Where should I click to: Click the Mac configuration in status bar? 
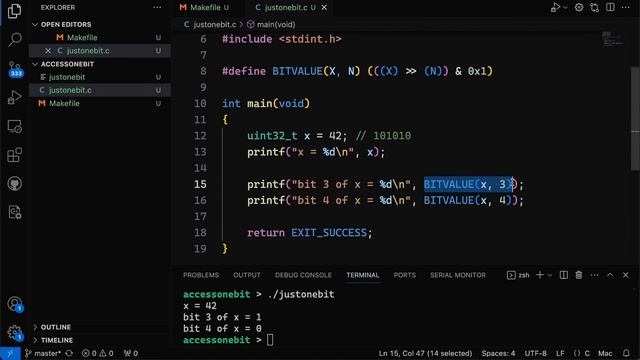[x=605, y=353]
